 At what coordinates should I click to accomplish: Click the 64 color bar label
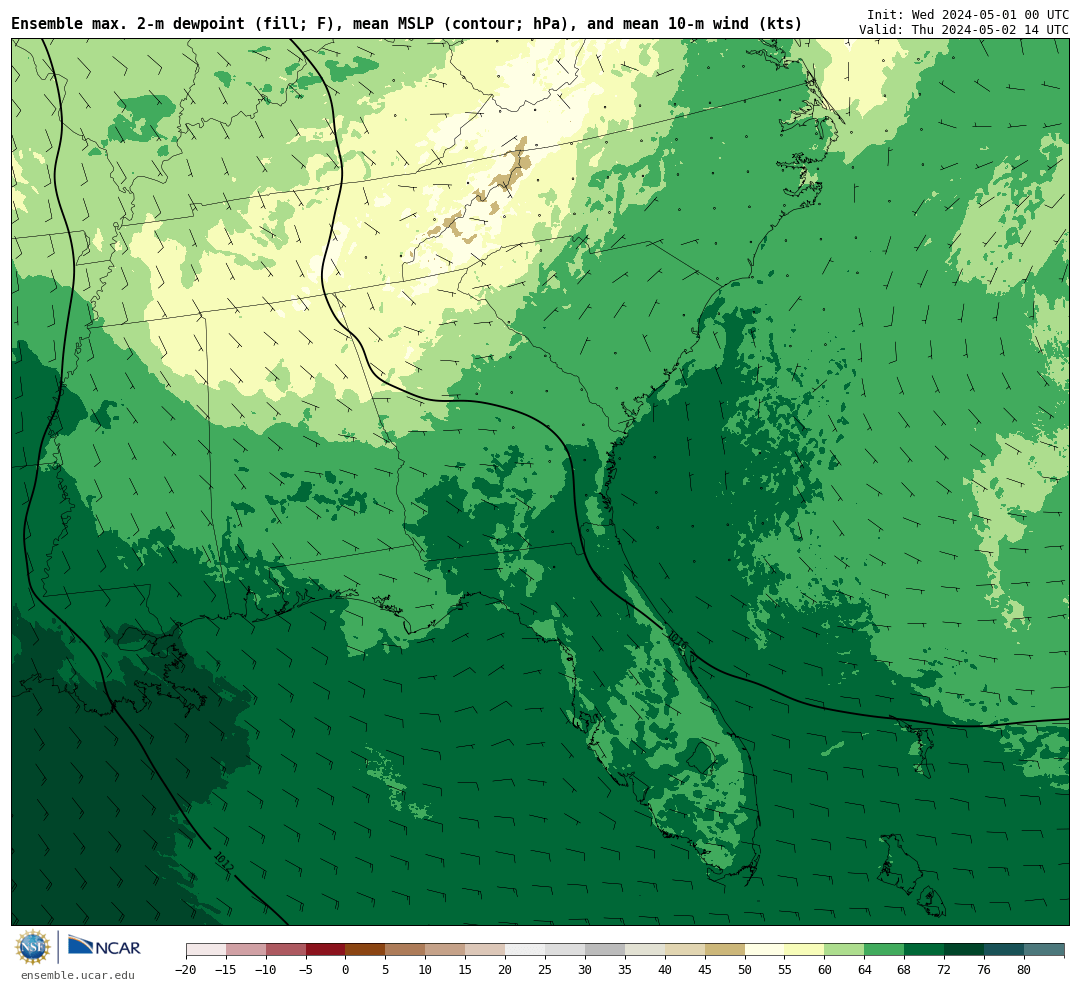pos(865,970)
